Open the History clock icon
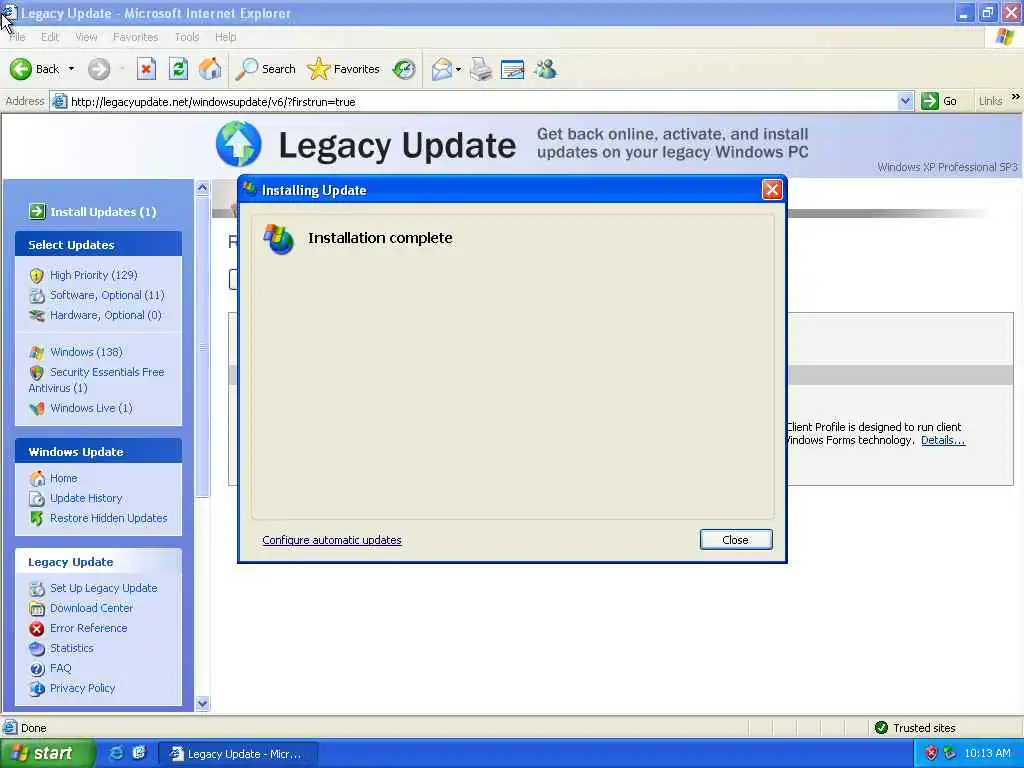The width and height of the screenshot is (1024, 768). pyautogui.click(x=404, y=69)
